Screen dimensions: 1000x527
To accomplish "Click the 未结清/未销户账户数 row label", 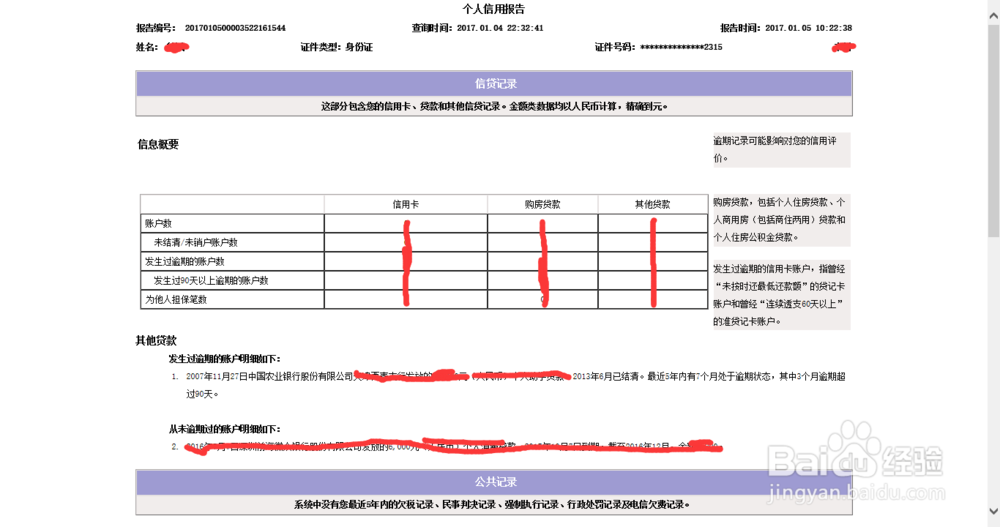I will click(x=196, y=242).
